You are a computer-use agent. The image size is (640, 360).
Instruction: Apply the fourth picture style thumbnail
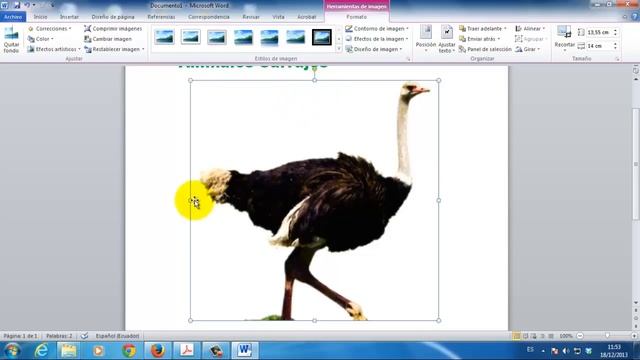click(243, 37)
